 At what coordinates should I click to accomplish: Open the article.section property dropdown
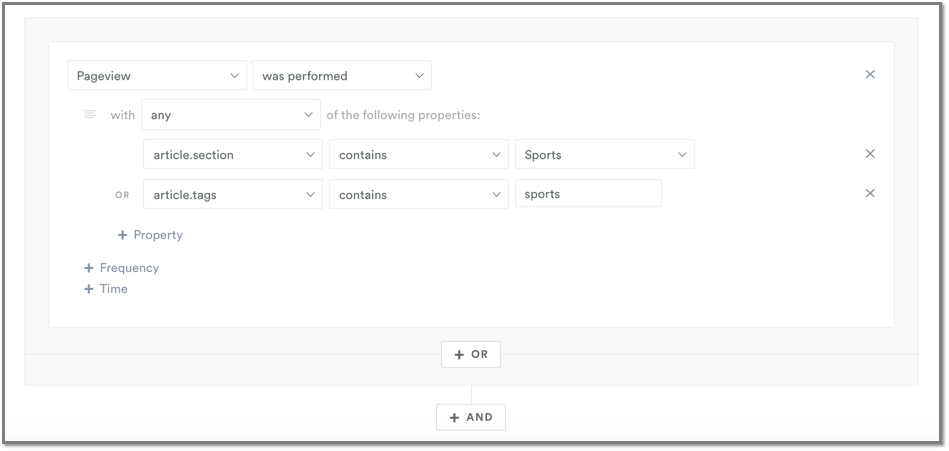point(233,155)
